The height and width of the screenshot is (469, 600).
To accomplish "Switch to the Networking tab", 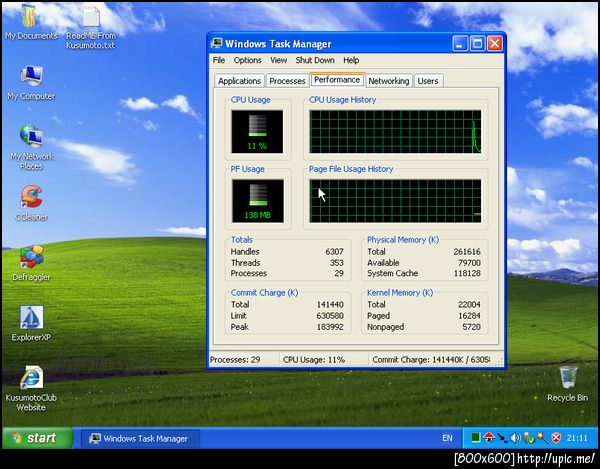I will coord(389,81).
